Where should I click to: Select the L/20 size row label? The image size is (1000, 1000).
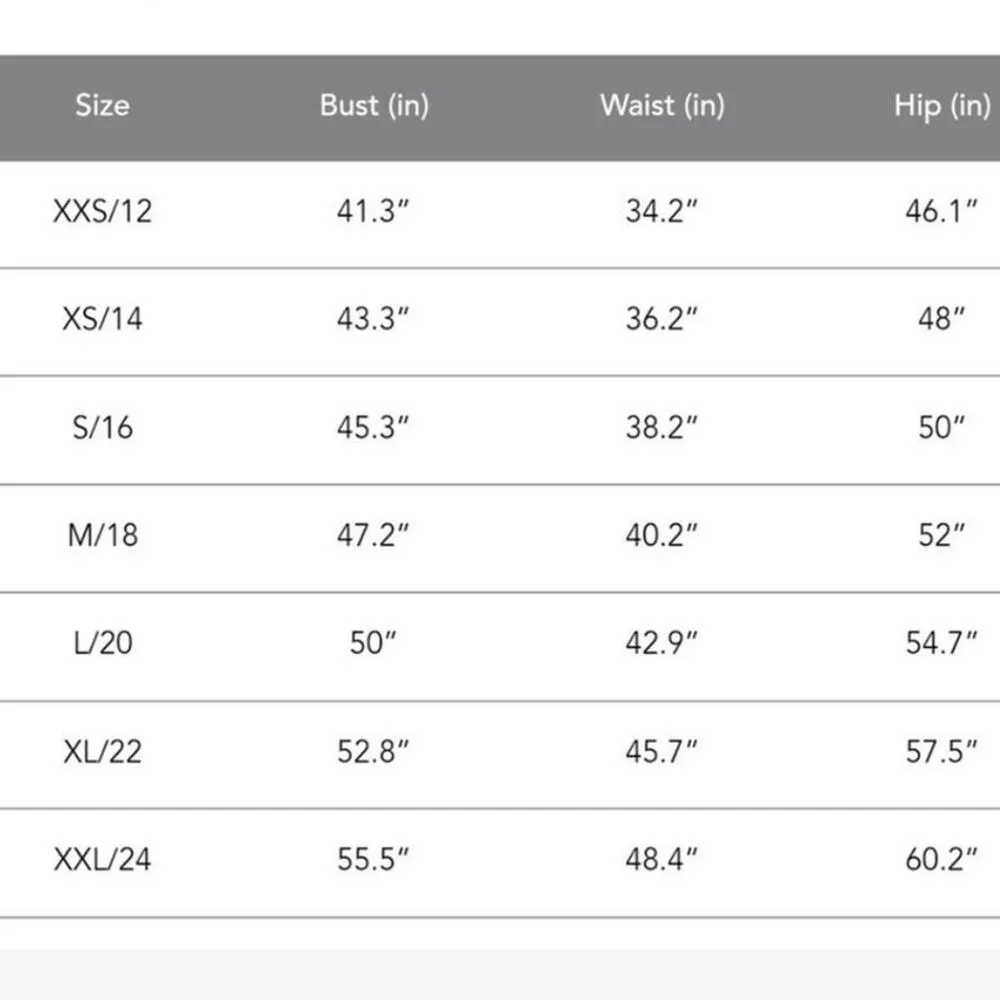(x=102, y=643)
